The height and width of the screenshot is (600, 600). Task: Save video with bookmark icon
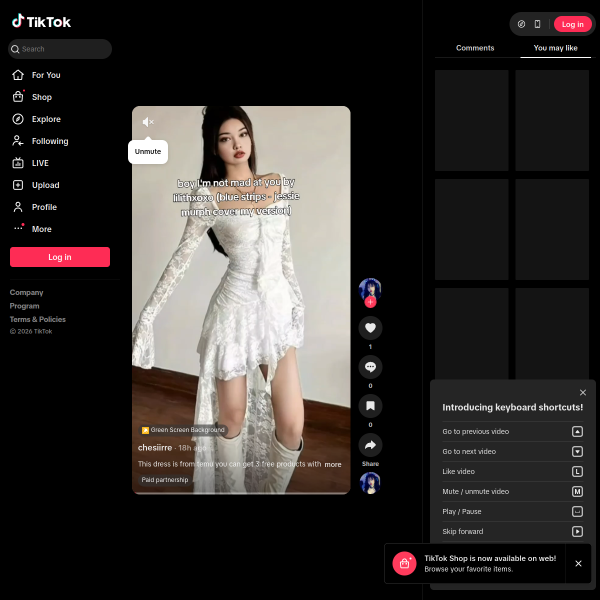[x=370, y=406]
